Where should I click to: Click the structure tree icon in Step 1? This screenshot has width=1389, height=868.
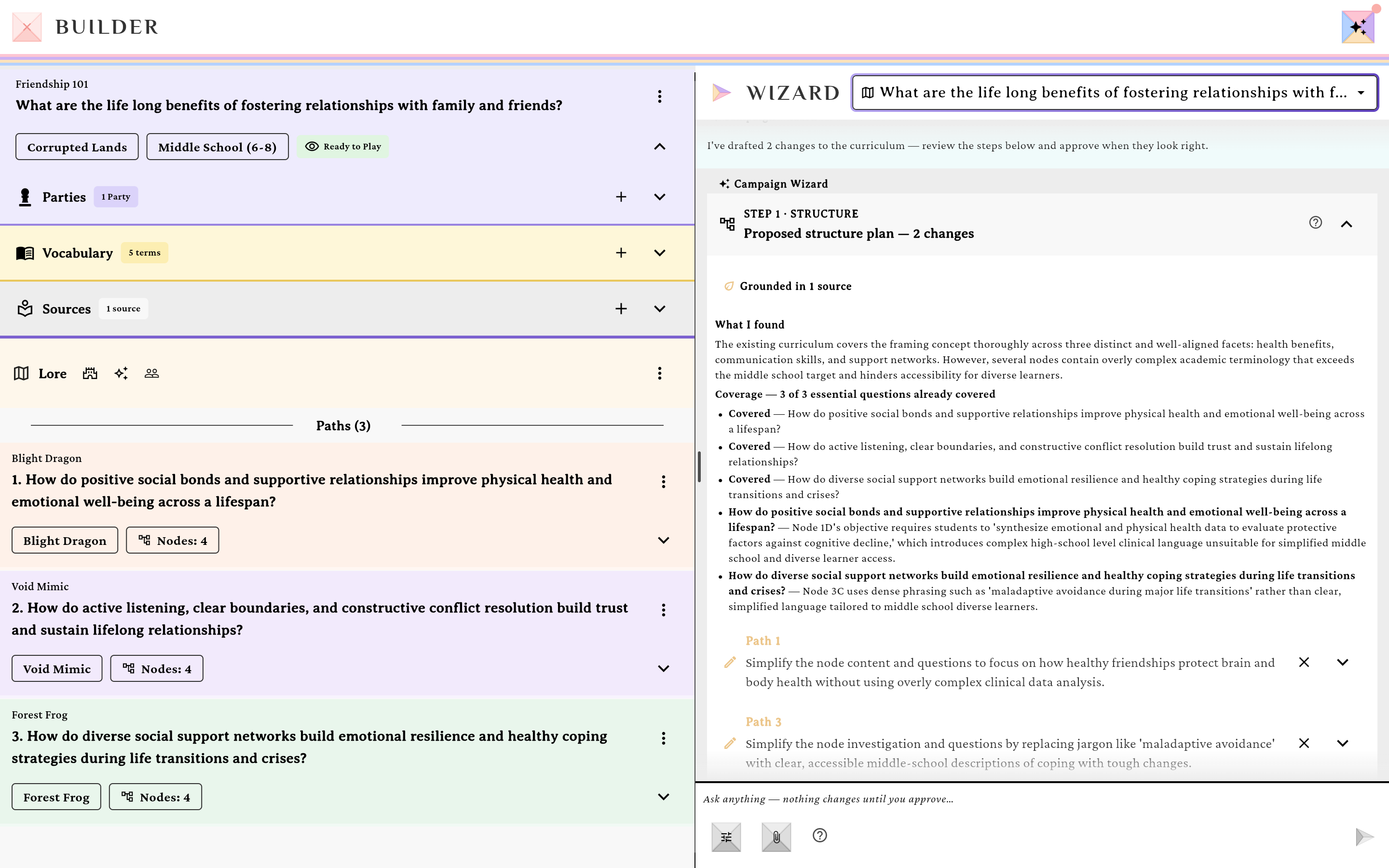click(x=727, y=223)
